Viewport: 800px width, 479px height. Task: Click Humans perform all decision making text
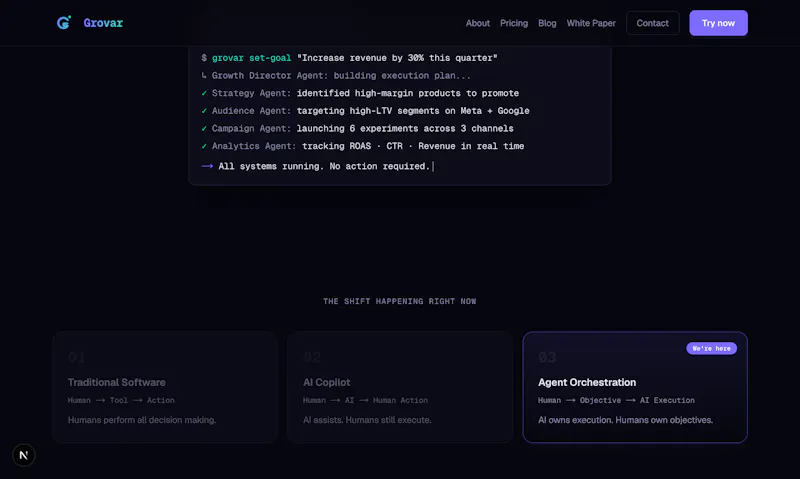coord(142,420)
